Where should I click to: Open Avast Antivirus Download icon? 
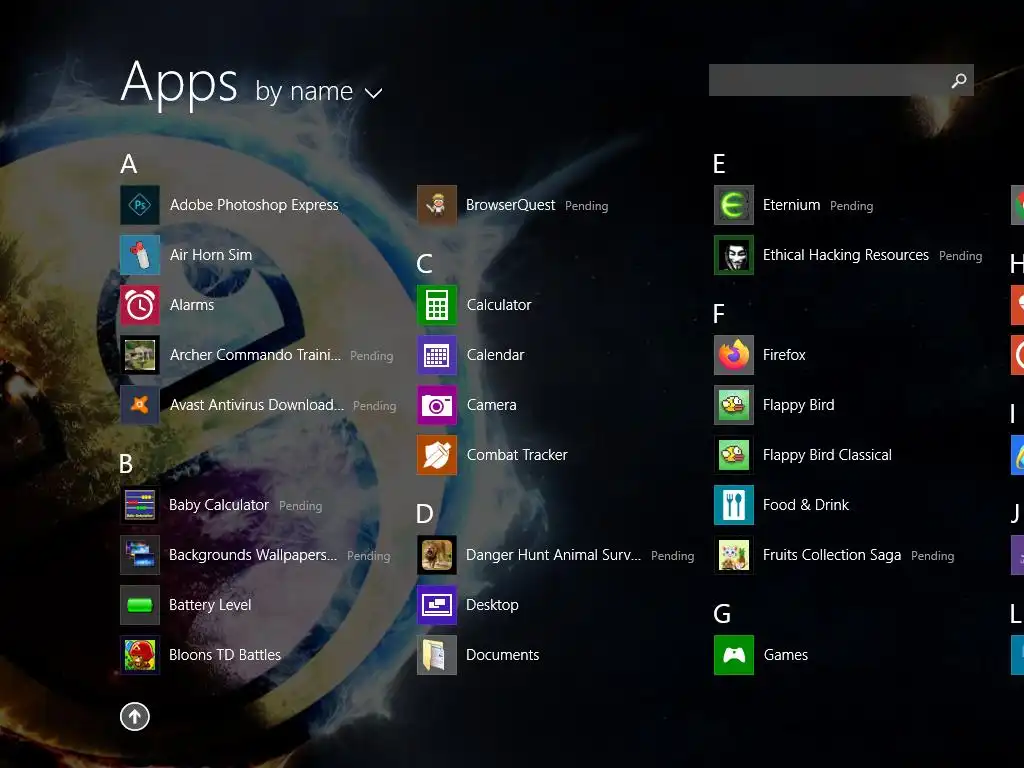140,405
